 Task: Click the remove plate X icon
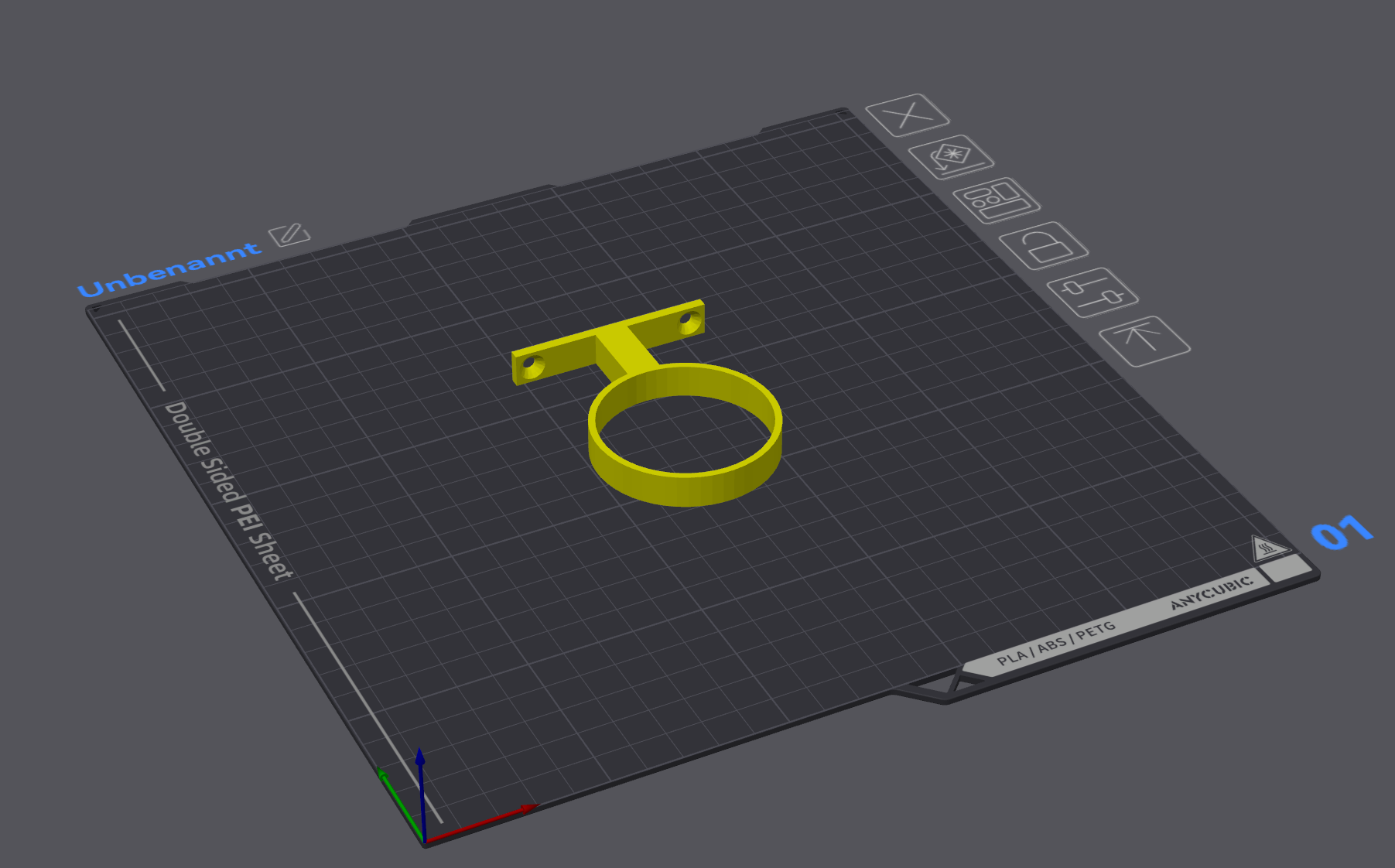[x=907, y=115]
